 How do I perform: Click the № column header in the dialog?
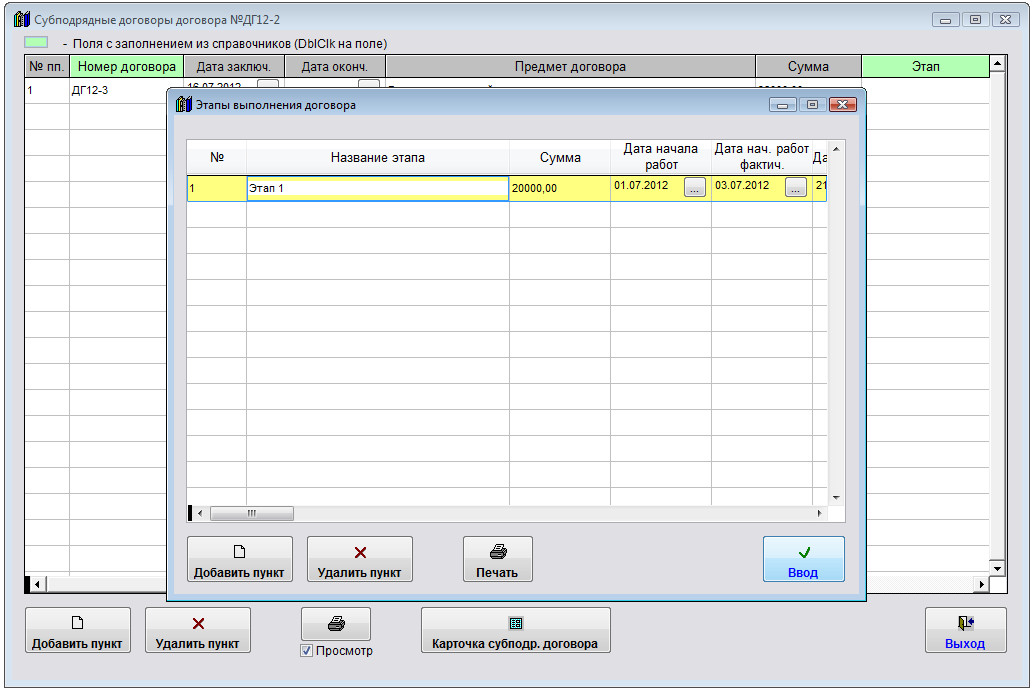(x=217, y=157)
